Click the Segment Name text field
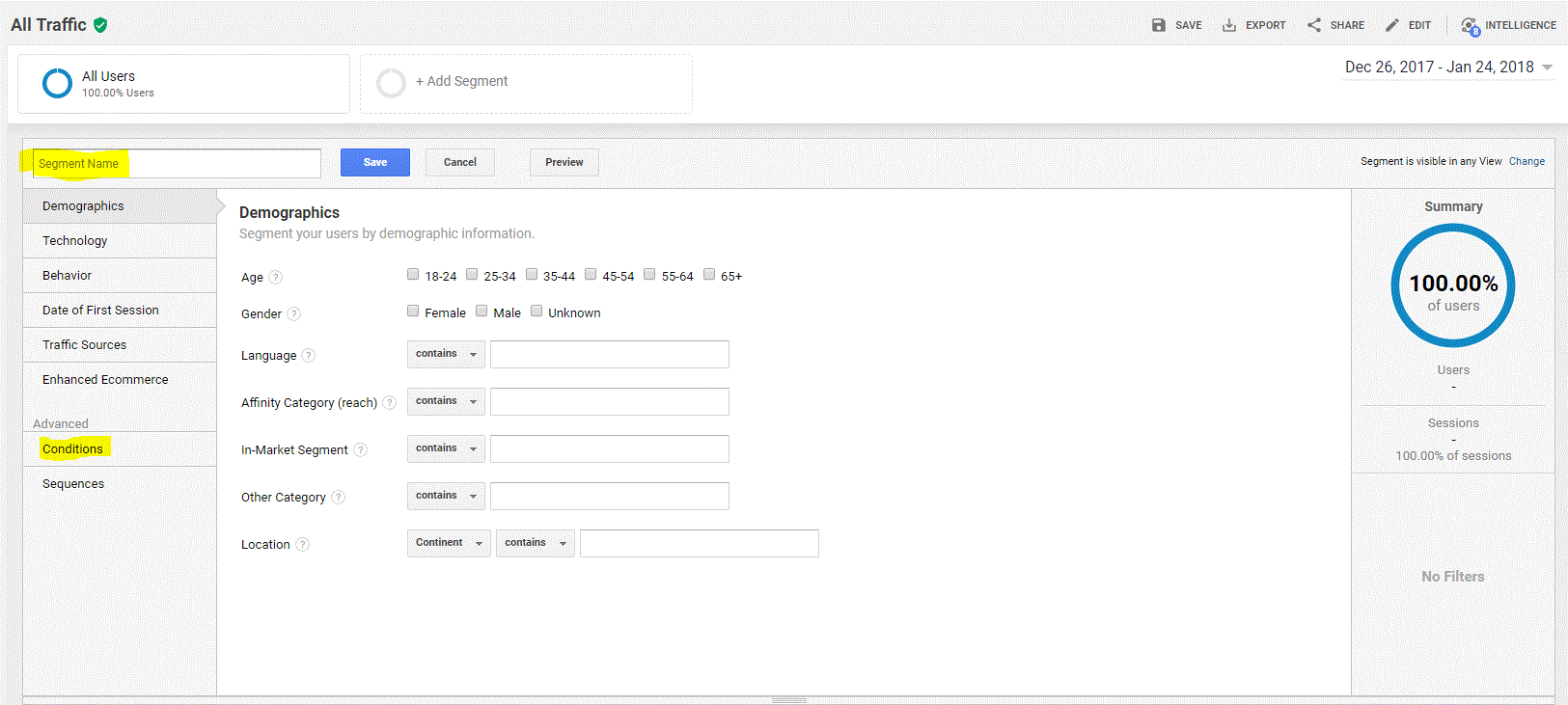The image size is (1568, 705). tap(177, 164)
